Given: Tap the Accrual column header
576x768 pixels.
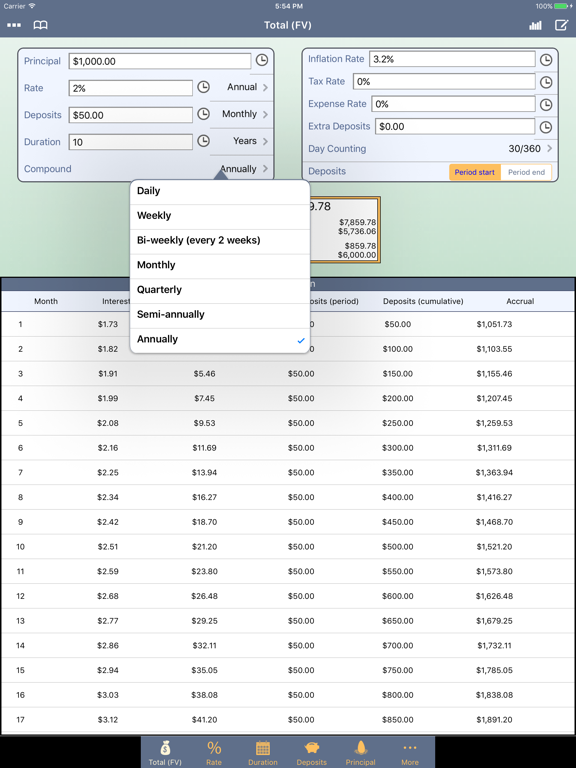Looking at the screenshot, I should pos(520,301).
